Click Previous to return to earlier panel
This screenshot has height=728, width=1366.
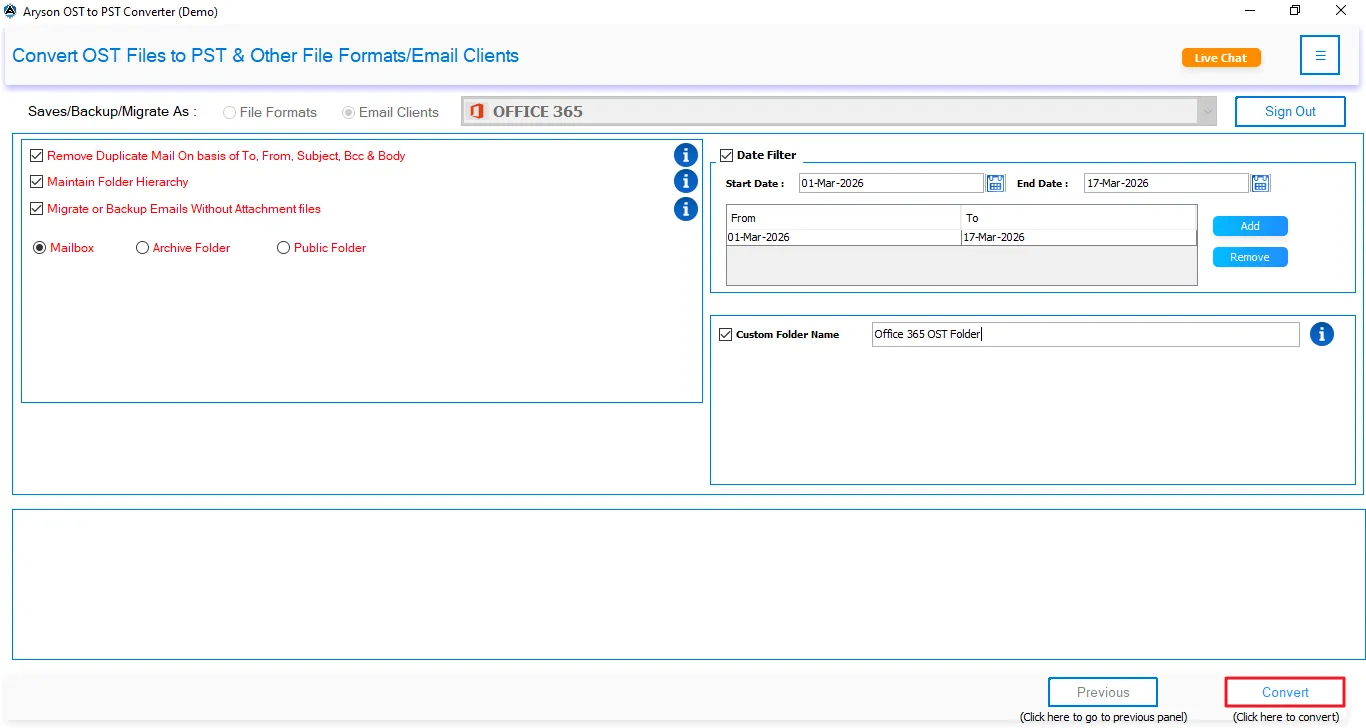coord(1102,692)
